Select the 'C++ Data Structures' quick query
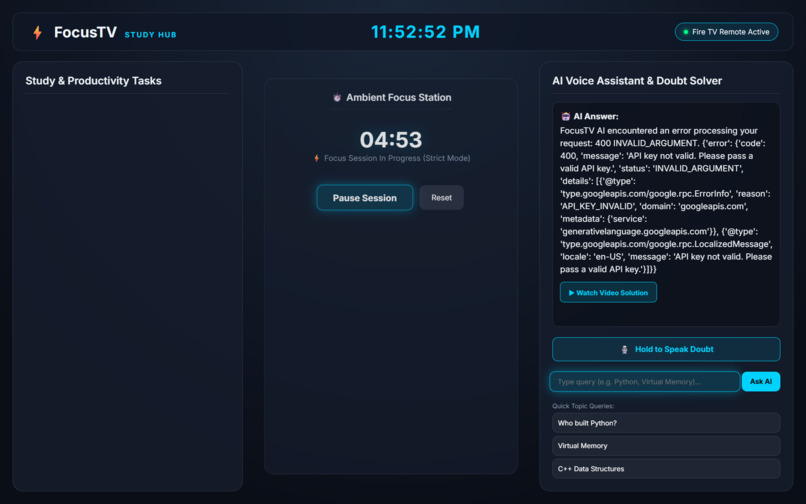This screenshot has height=504, width=806. coord(666,469)
